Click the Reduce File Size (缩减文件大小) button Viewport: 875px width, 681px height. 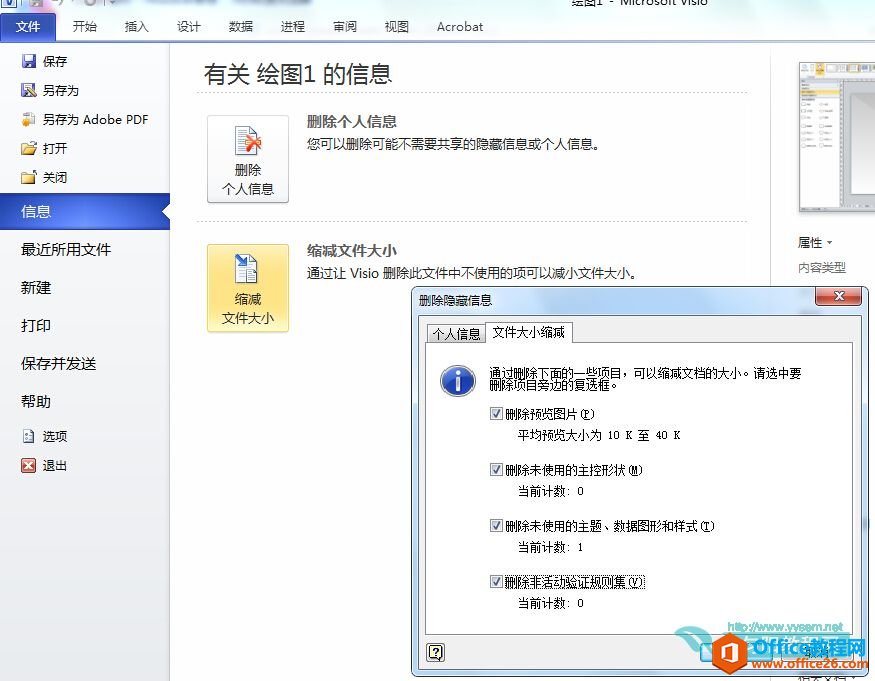click(x=248, y=288)
